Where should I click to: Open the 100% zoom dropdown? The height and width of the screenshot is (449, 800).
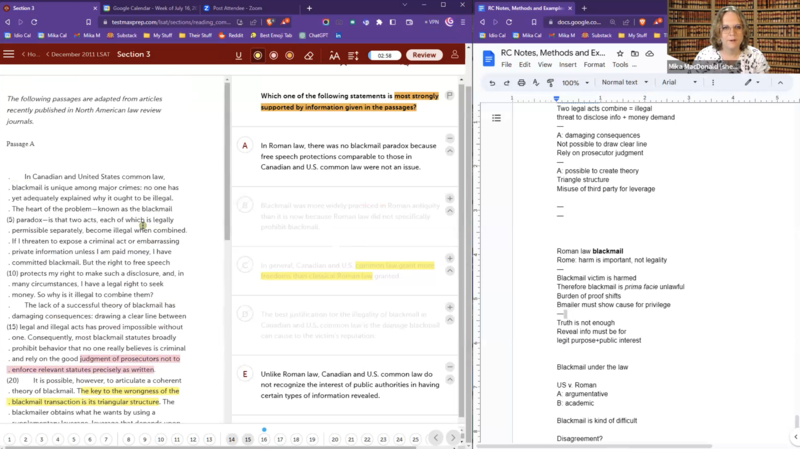point(575,82)
